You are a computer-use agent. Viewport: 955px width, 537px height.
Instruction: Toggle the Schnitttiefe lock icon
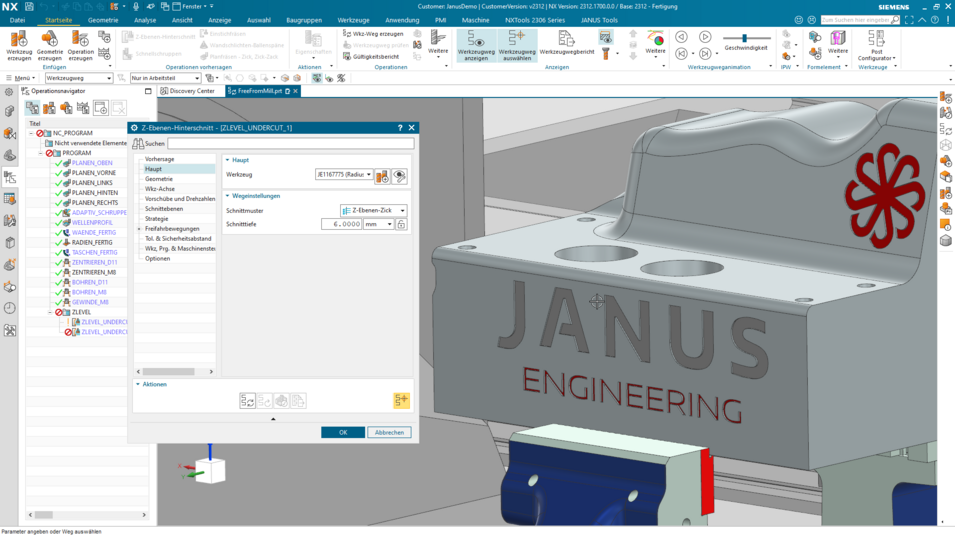401,225
